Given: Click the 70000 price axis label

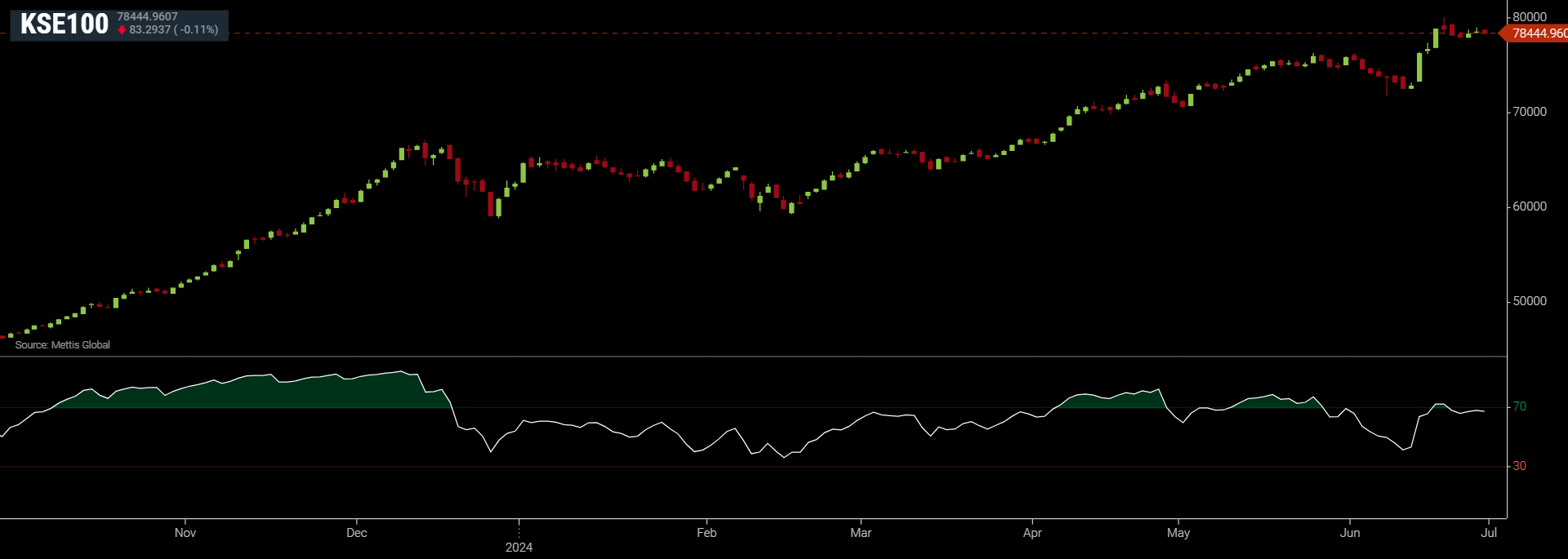Looking at the screenshot, I should [1530, 112].
